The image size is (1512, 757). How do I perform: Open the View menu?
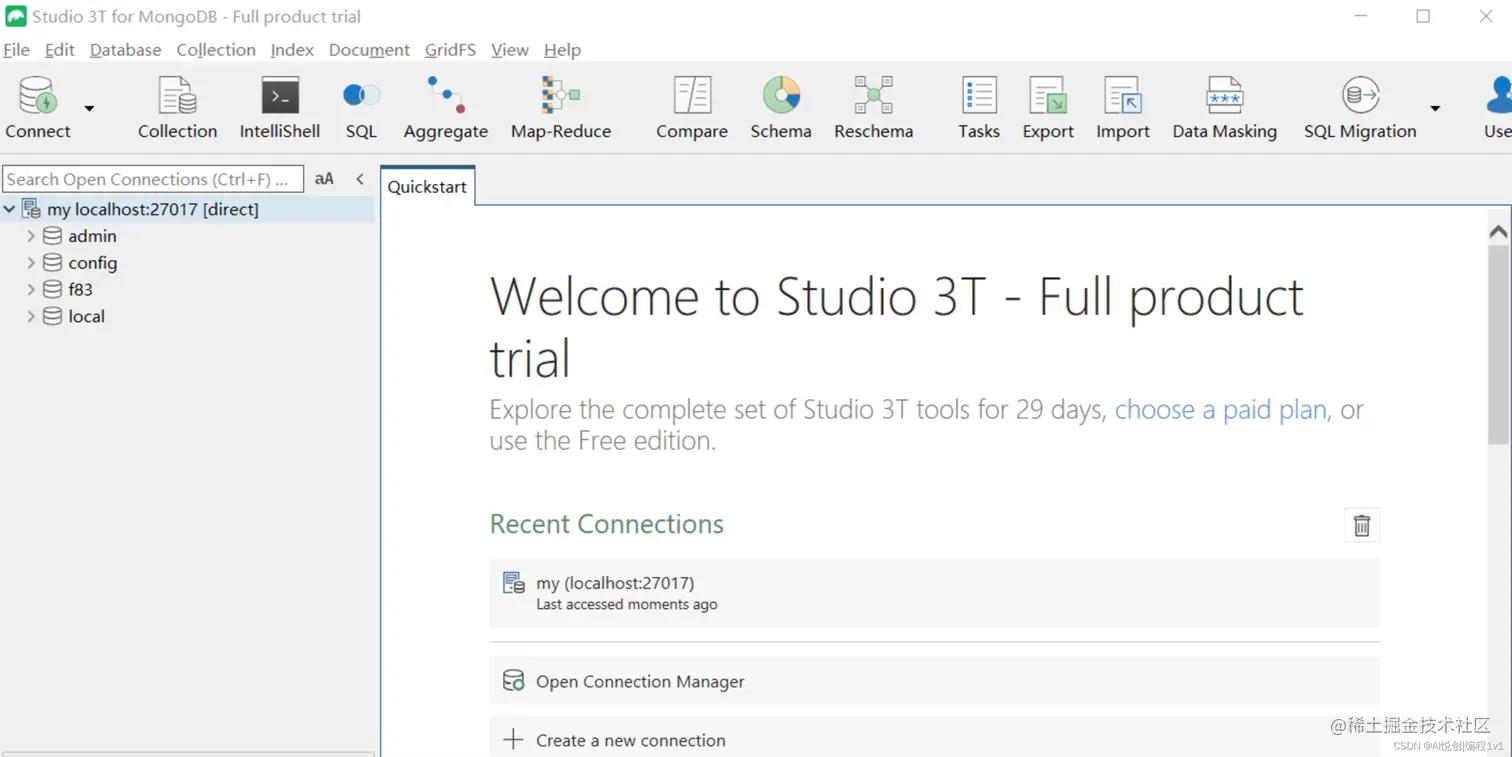510,49
